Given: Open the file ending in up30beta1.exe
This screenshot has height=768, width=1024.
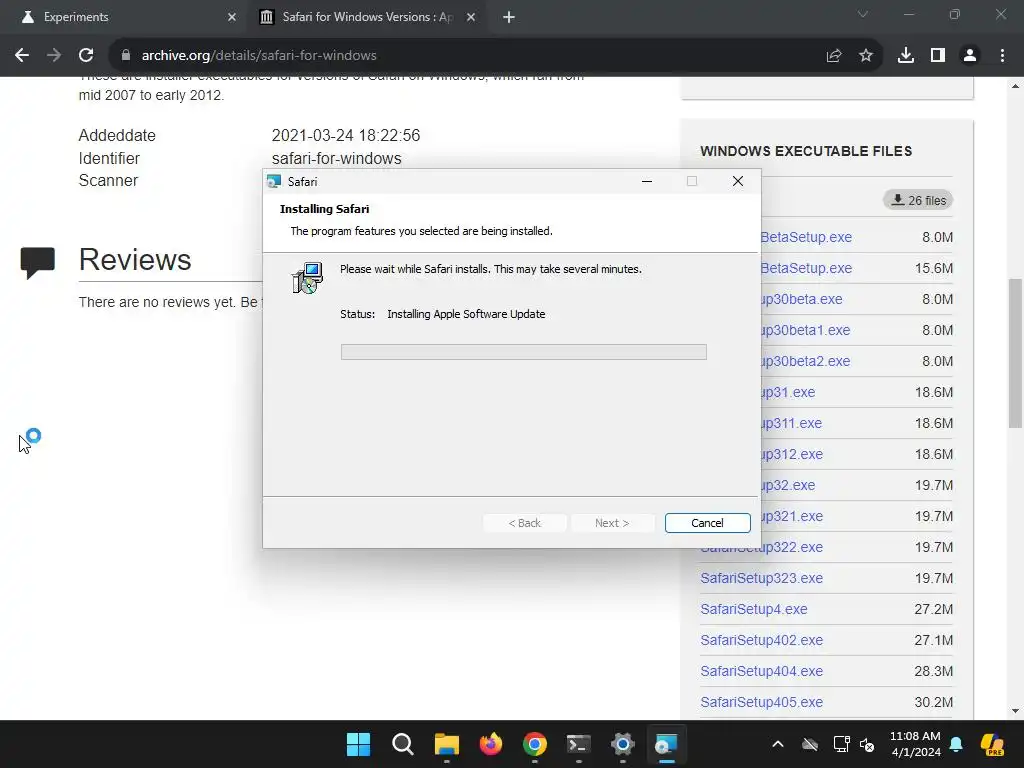Looking at the screenshot, I should [805, 330].
